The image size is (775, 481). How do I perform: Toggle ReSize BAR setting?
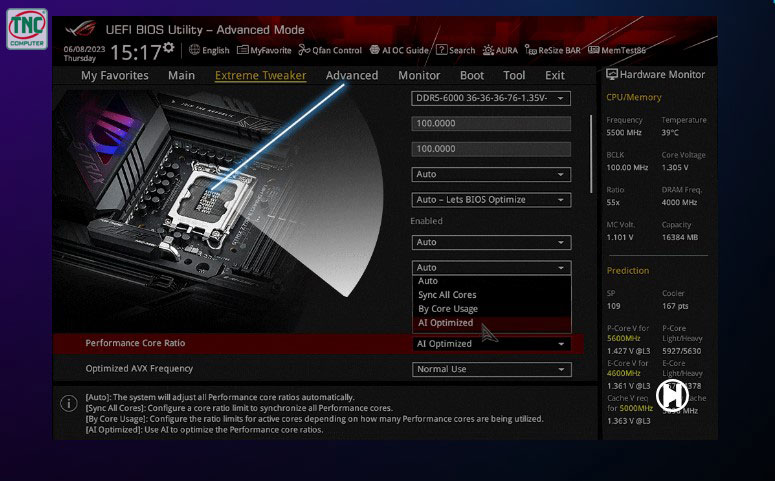[x=559, y=50]
